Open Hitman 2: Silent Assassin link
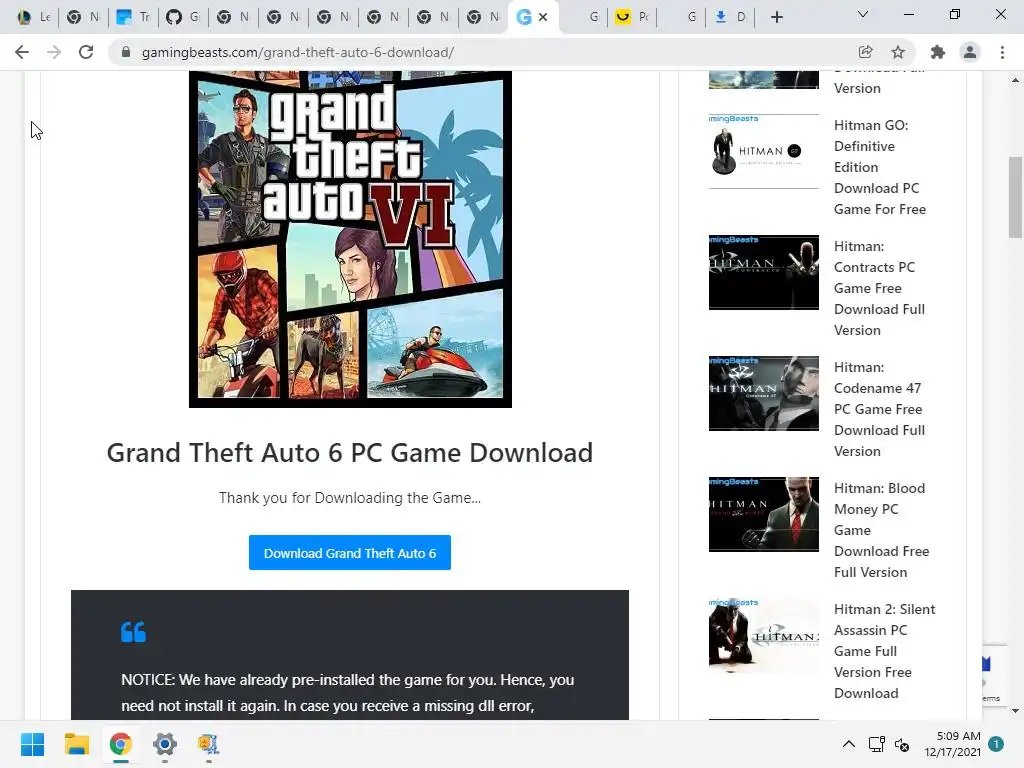Screen dimensions: 1024x768 884,651
